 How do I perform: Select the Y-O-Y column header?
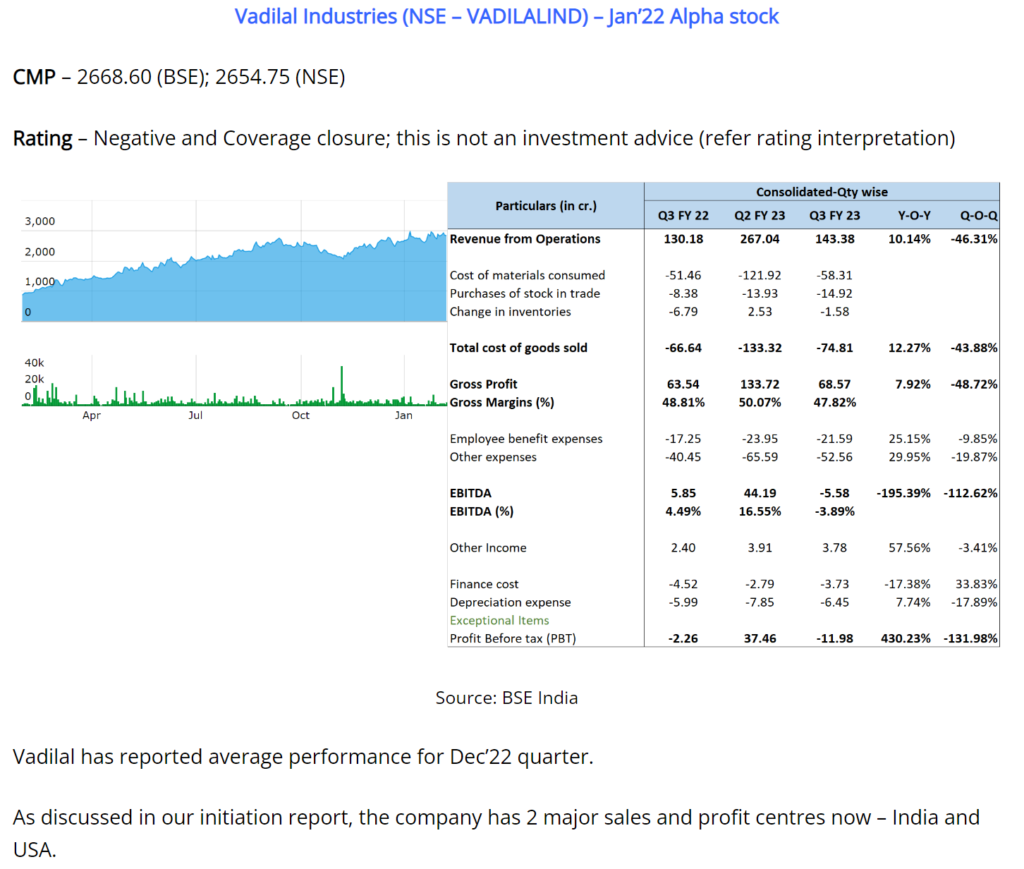coord(914,215)
